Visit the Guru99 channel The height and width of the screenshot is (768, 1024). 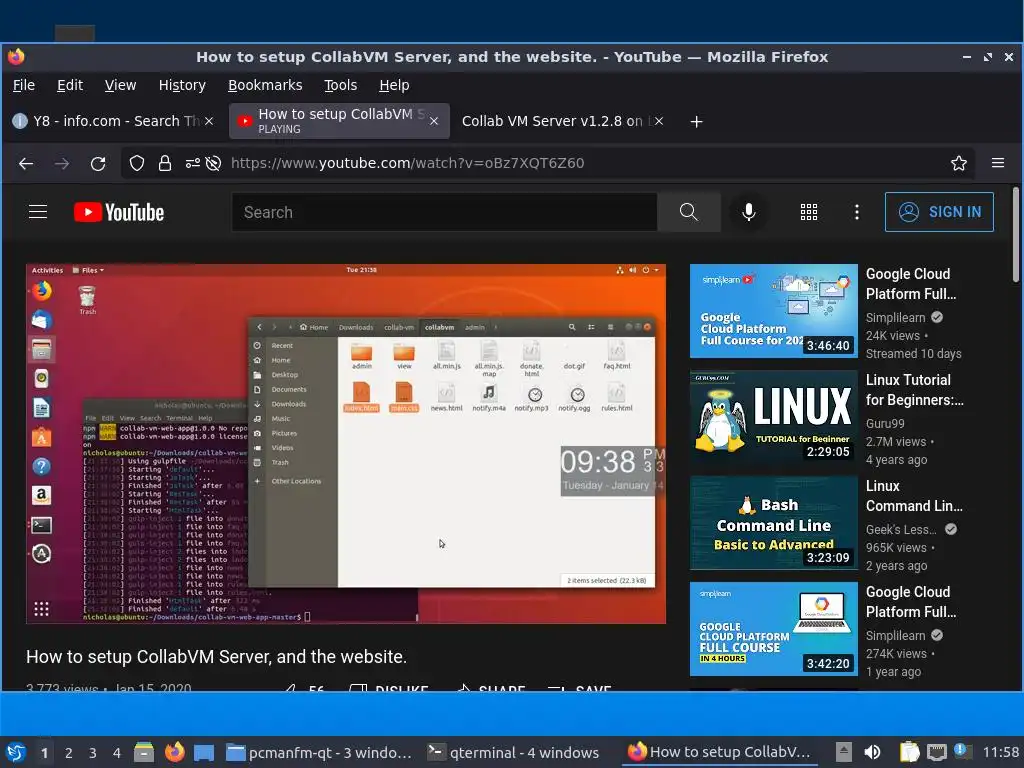click(885, 423)
